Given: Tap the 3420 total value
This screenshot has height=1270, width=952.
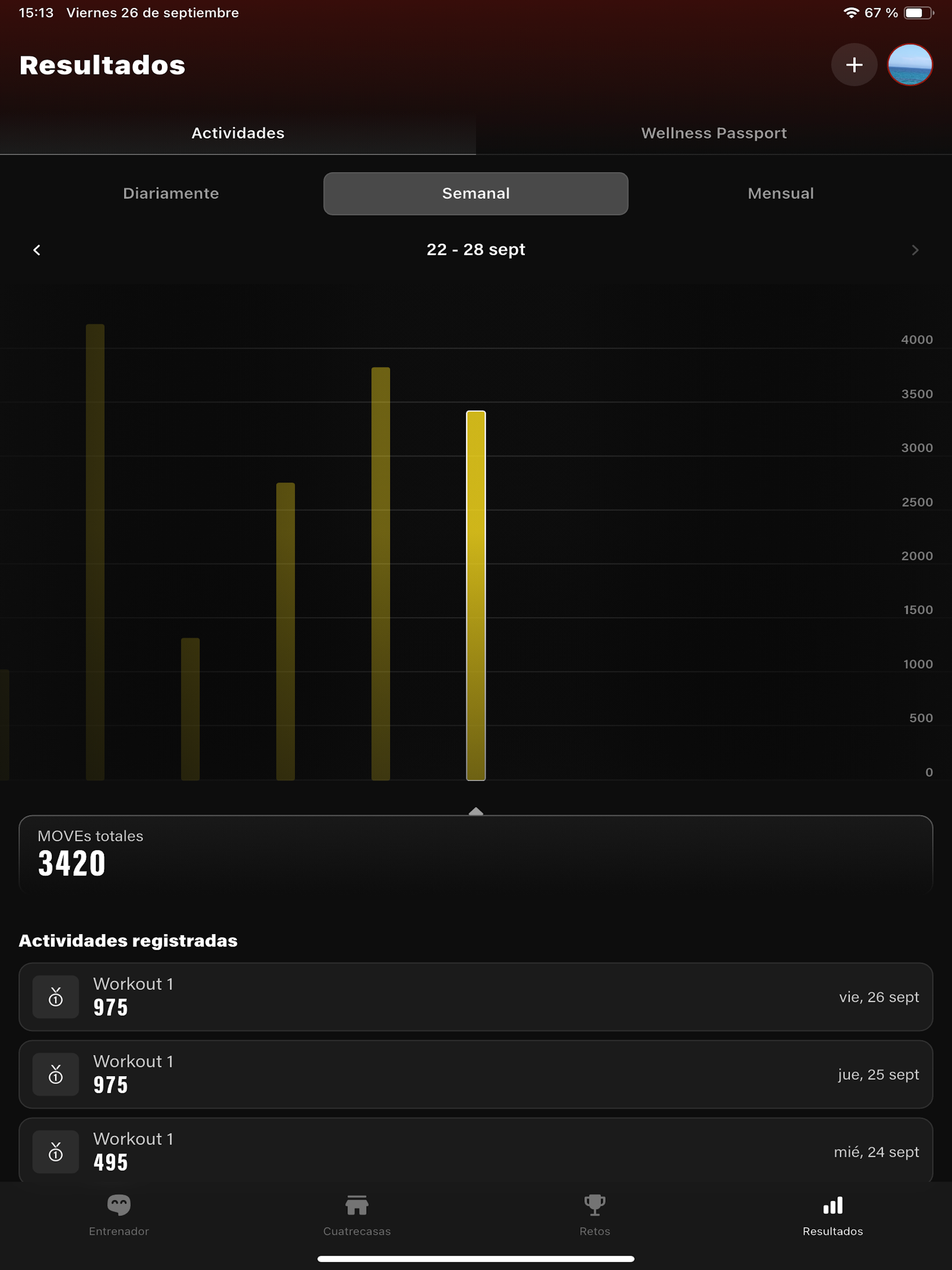Looking at the screenshot, I should (72, 863).
